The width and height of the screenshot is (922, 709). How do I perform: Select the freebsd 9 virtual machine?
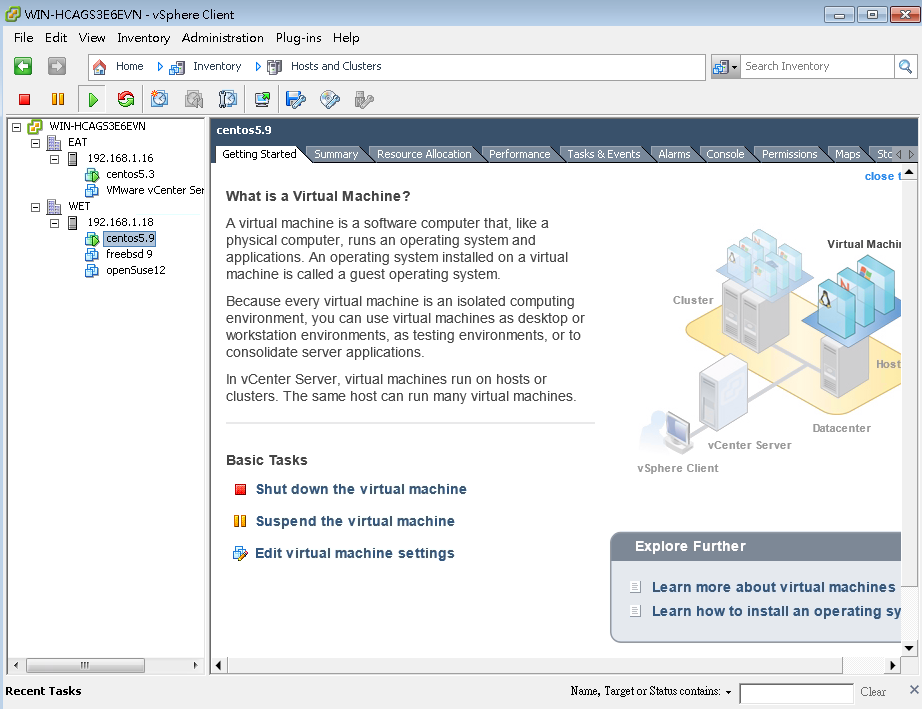(x=129, y=254)
